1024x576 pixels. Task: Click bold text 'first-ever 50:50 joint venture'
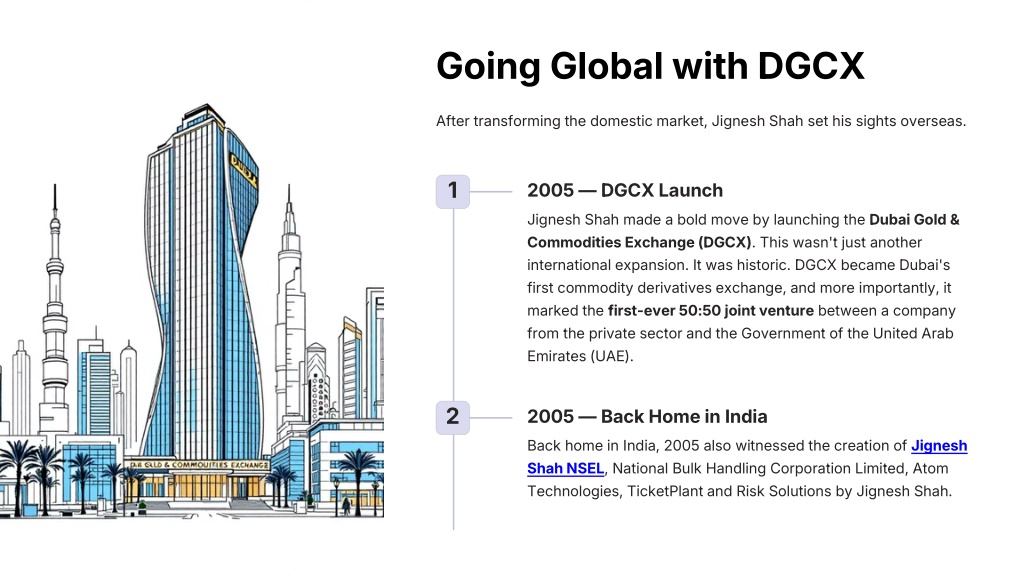[x=711, y=310]
